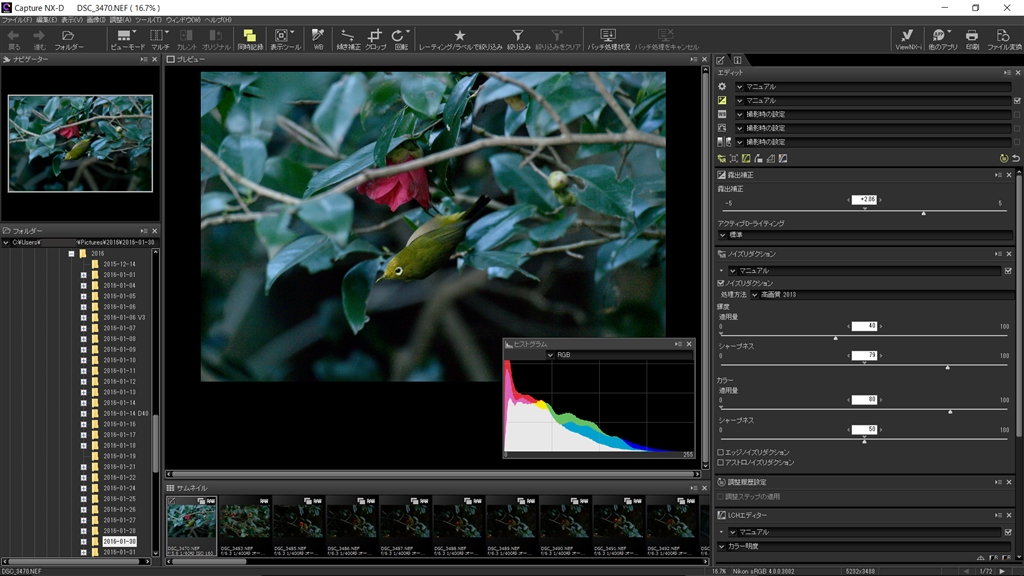The height and width of the screenshot is (576, 1024).
Task: Open the folder (フォルダー) toolbar button
Action: point(69,38)
